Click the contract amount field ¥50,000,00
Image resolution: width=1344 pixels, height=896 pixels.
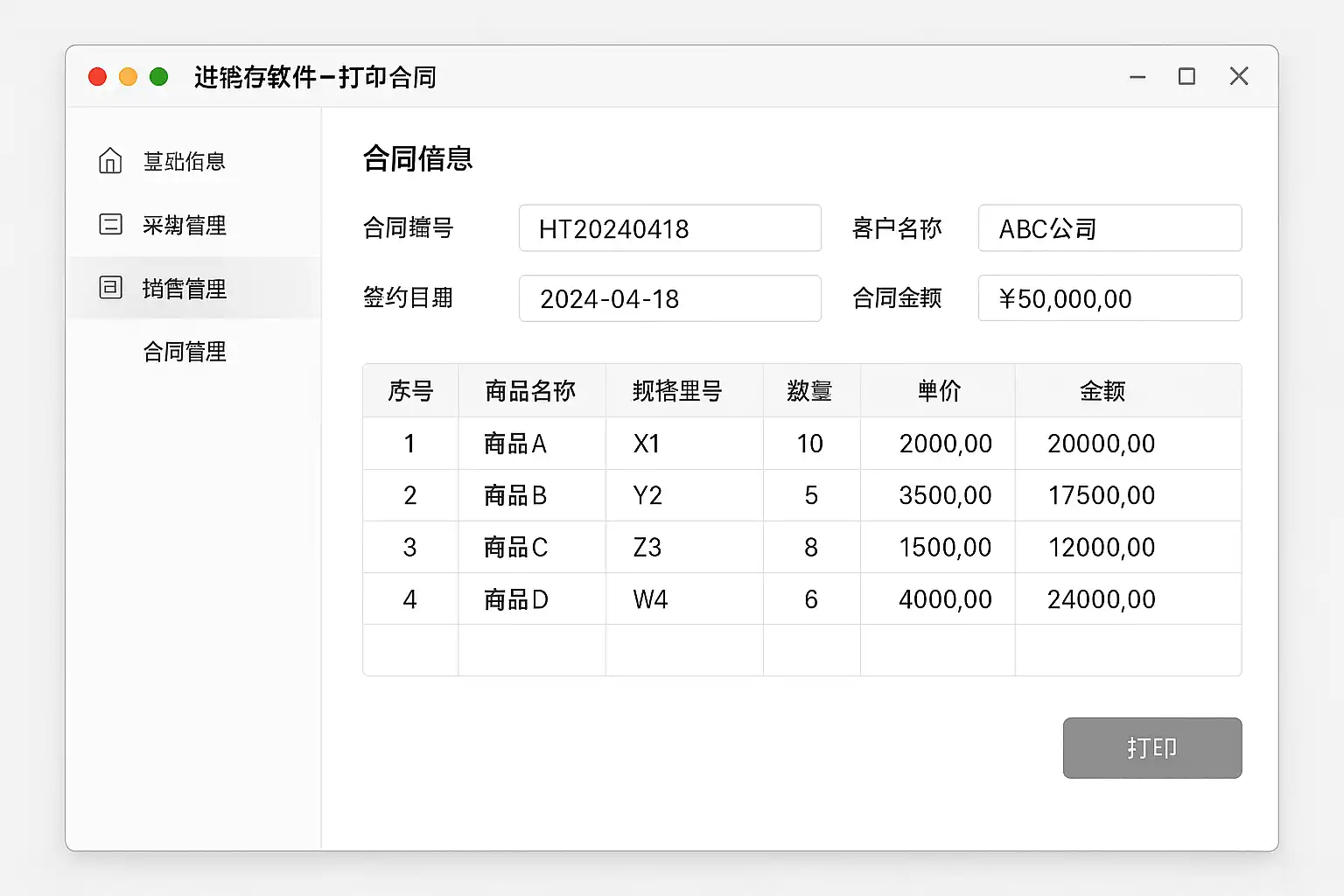coord(1109,298)
